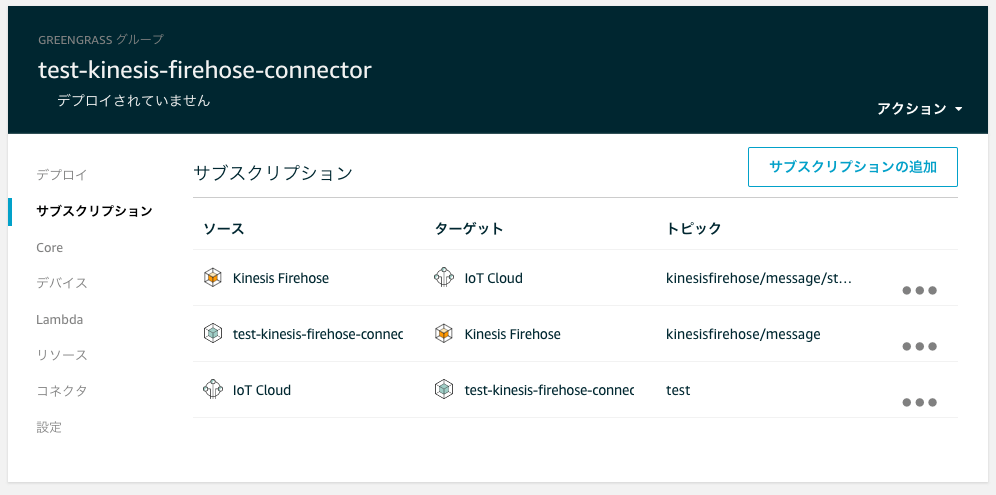Screen dimensions: 996x495
Task: Click the ターゲット column header
Action: pos(469,229)
